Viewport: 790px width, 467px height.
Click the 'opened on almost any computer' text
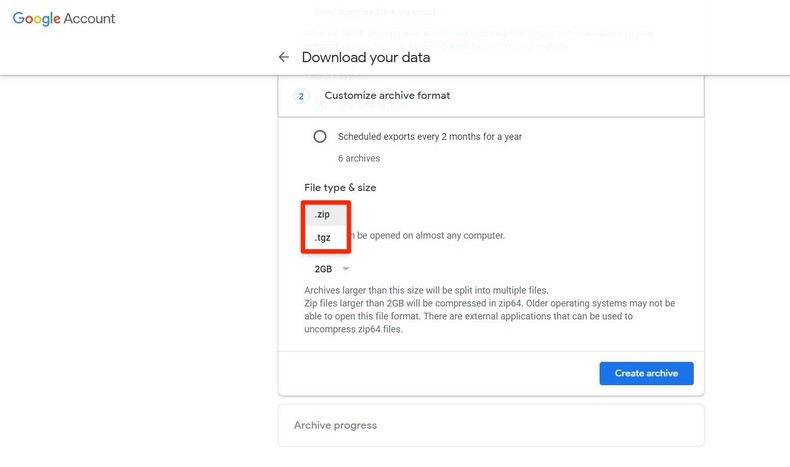[x=428, y=235]
